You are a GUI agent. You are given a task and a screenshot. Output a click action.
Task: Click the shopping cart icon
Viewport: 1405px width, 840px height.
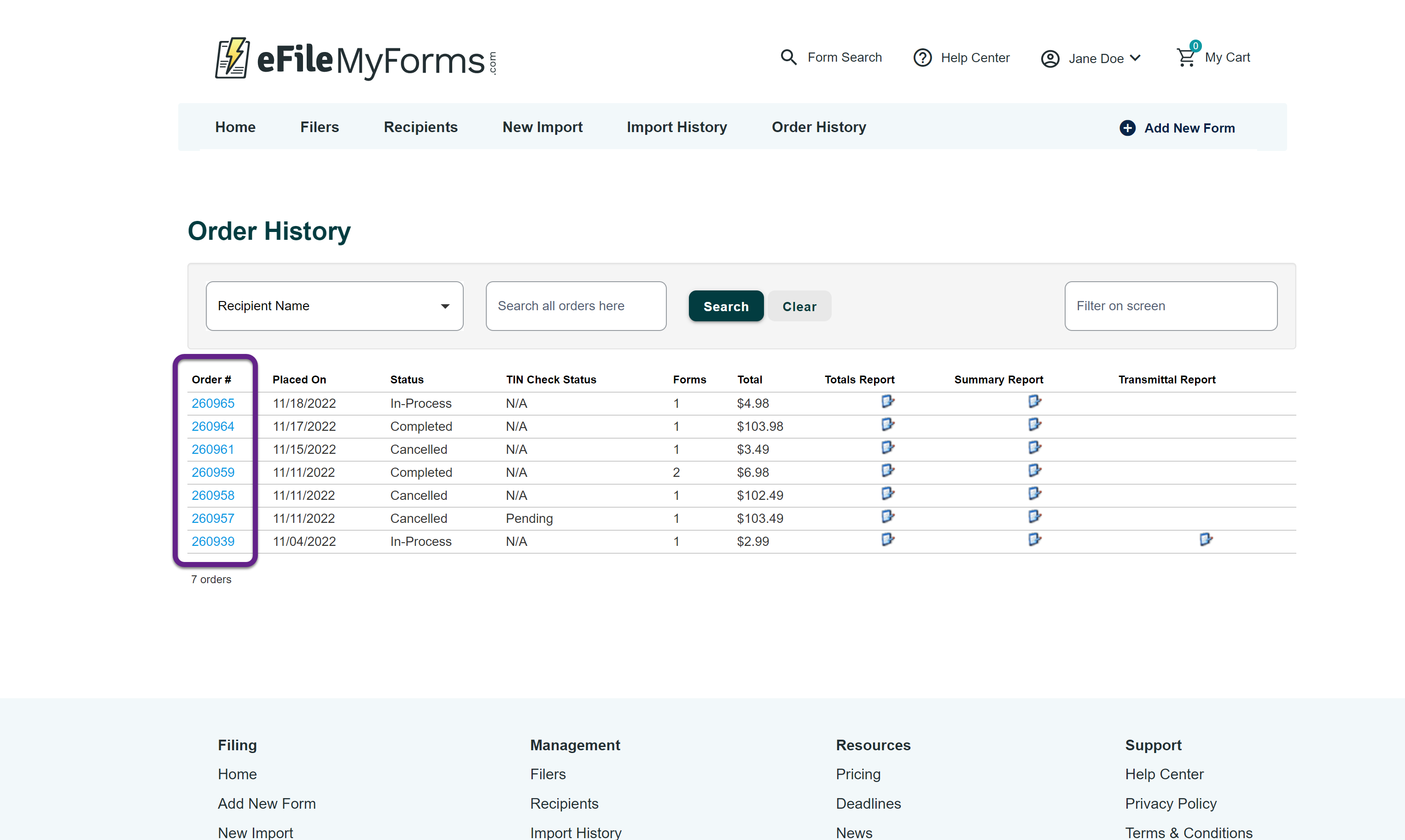point(1186,57)
